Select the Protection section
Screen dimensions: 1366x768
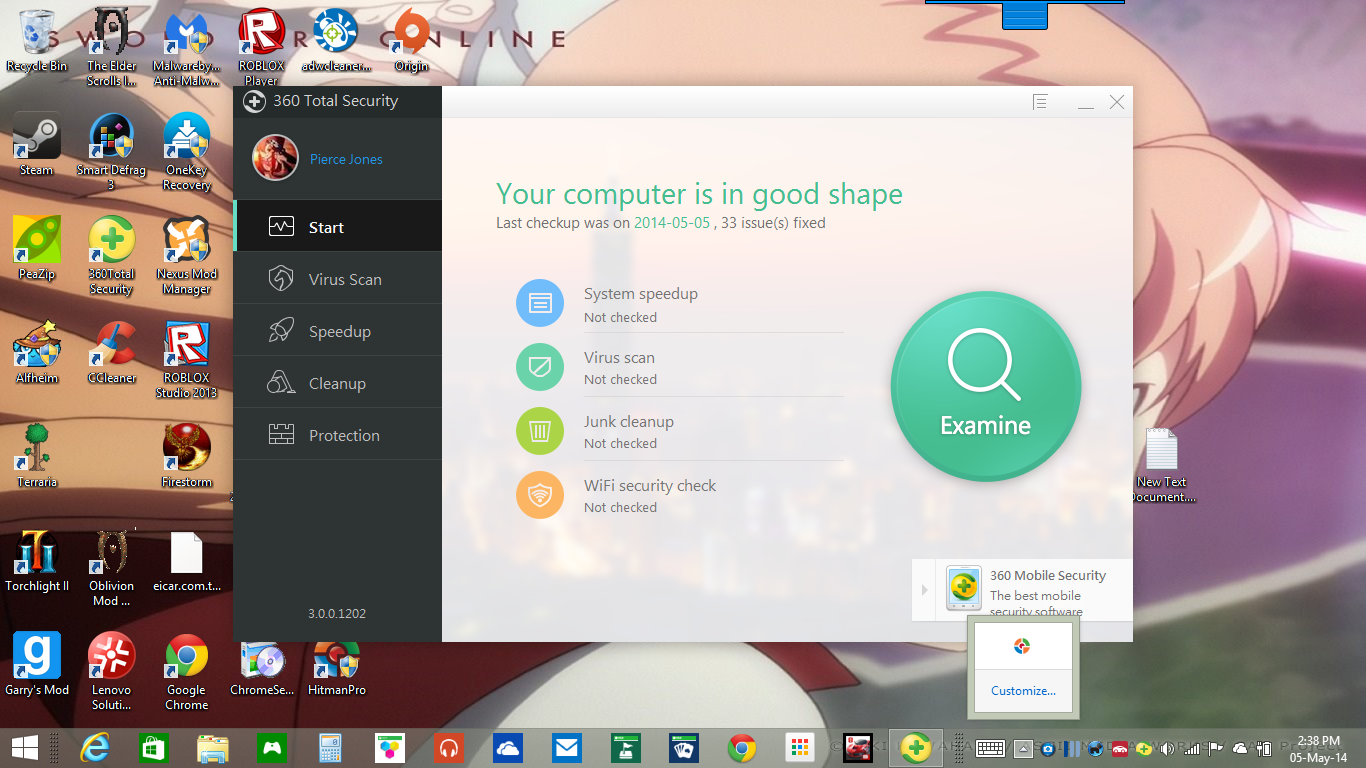pos(338,435)
